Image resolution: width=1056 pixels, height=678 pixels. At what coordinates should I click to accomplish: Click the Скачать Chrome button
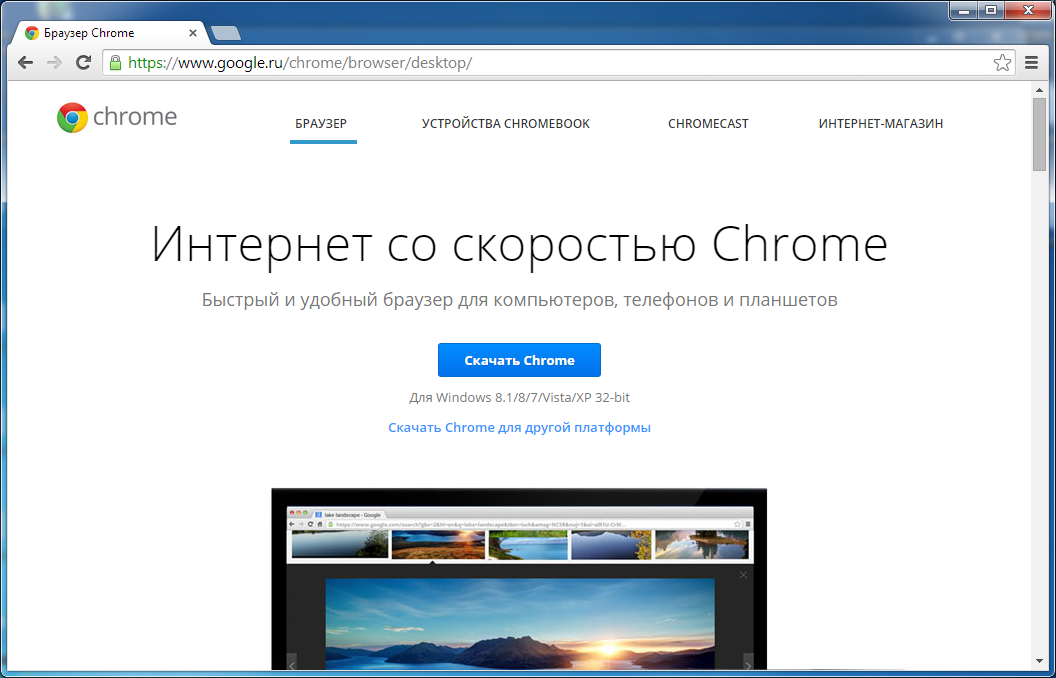click(519, 360)
